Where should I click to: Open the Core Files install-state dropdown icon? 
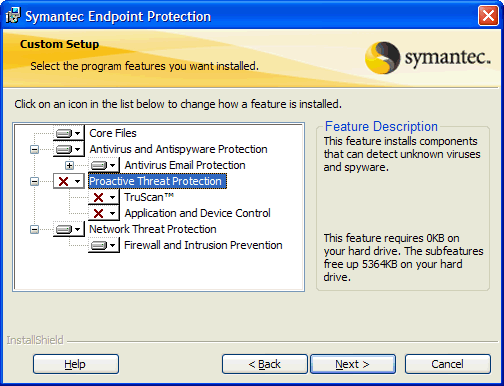[68, 133]
